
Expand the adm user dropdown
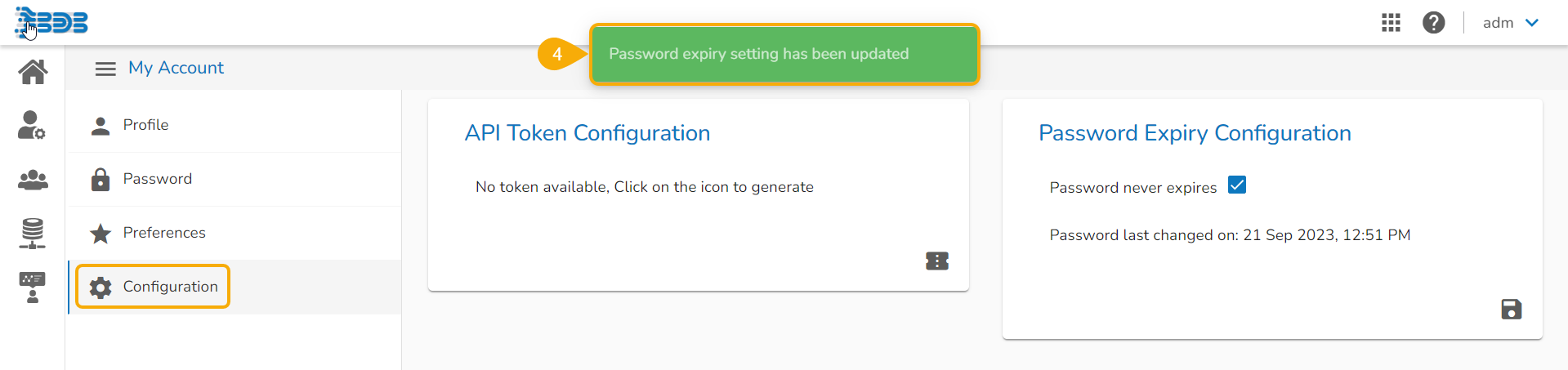(x=1511, y=23)
